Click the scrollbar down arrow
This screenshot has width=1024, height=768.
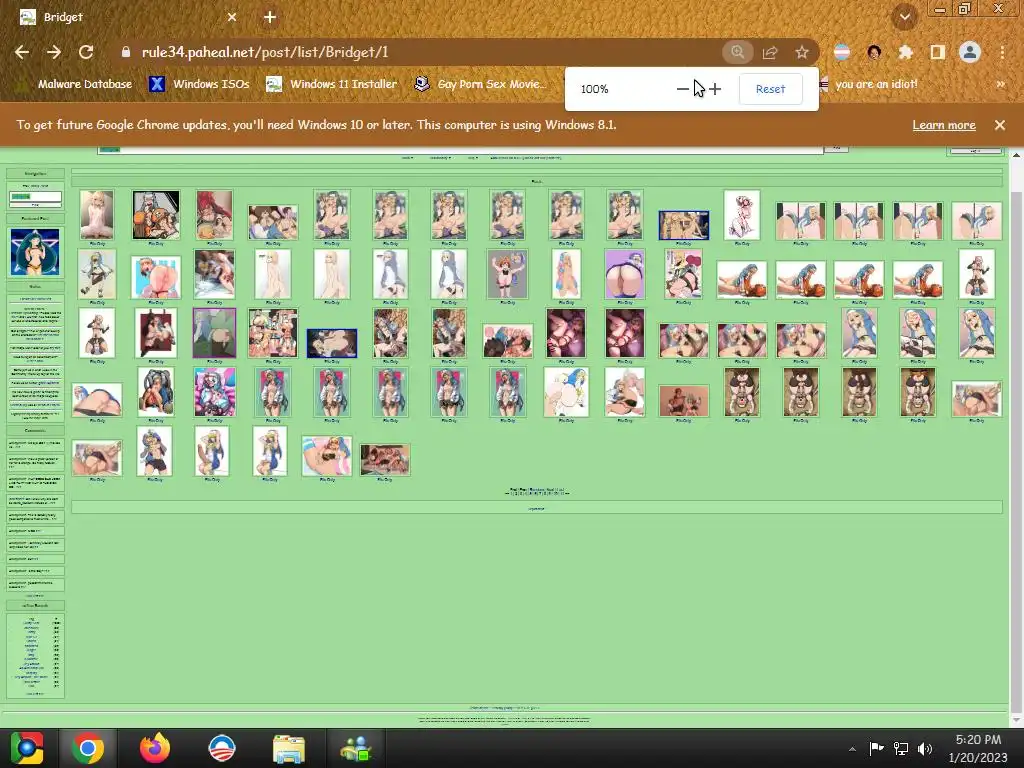[1016, 720]
